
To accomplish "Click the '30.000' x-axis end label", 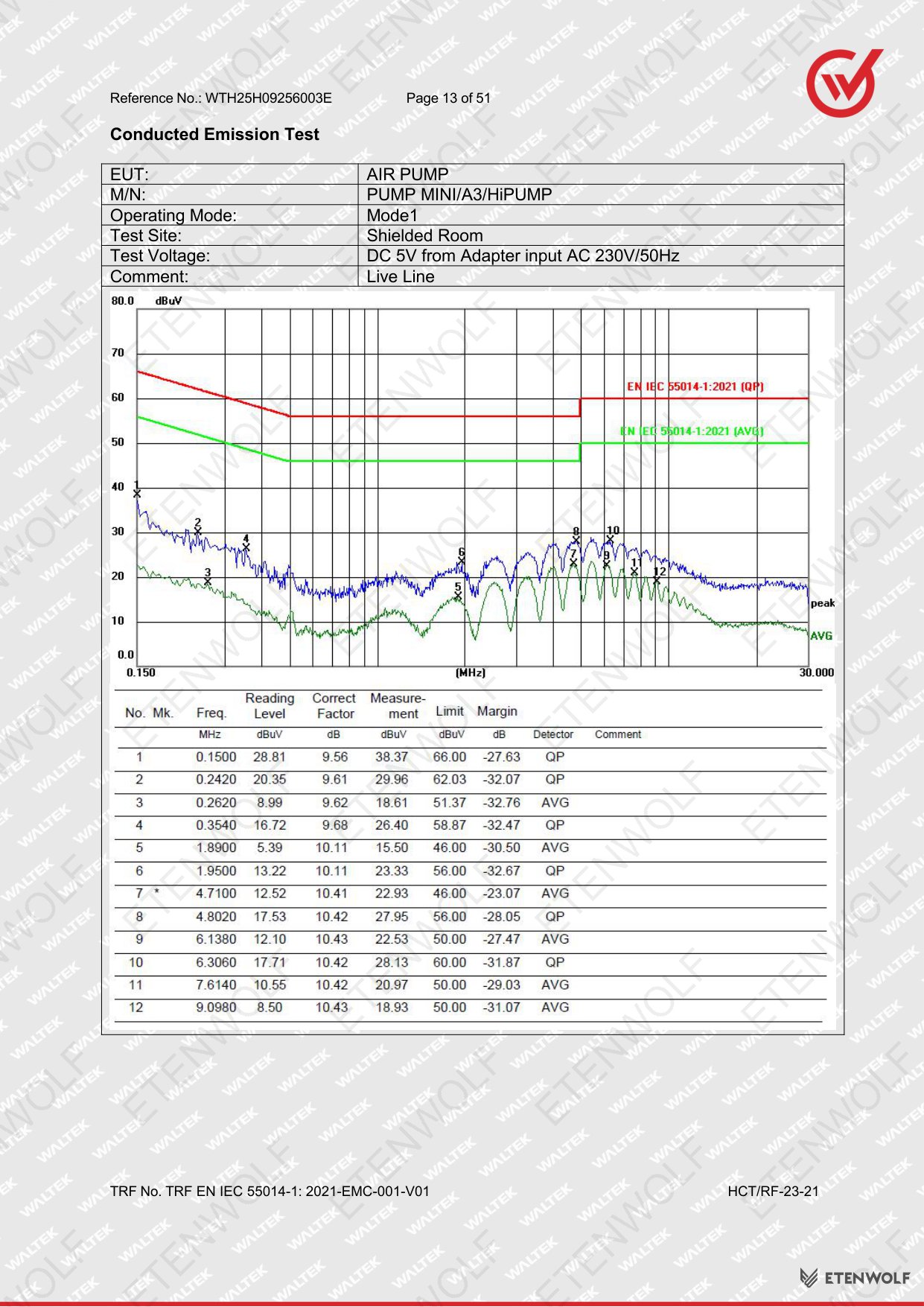I will click(817, 672).
